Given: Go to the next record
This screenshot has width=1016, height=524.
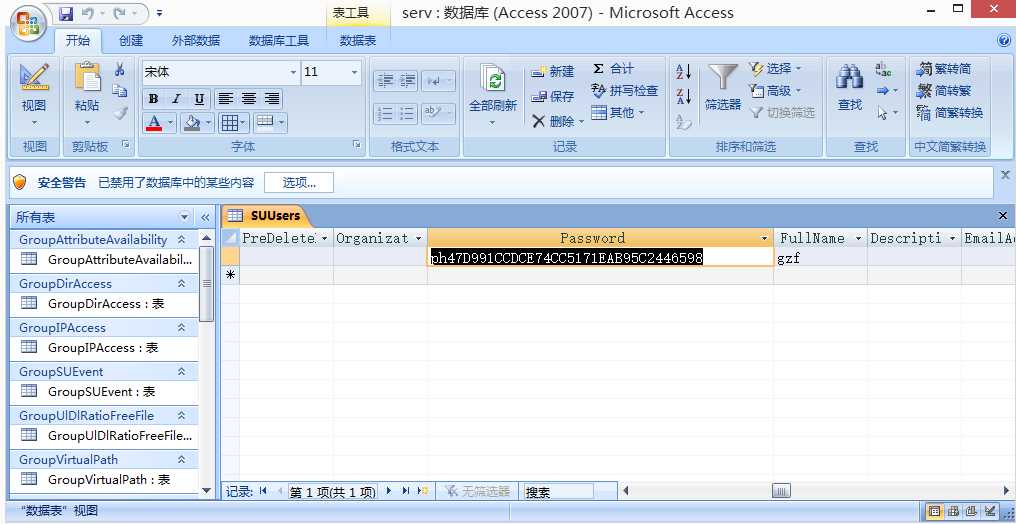Looking at the screenshot, I should [389, 491].
